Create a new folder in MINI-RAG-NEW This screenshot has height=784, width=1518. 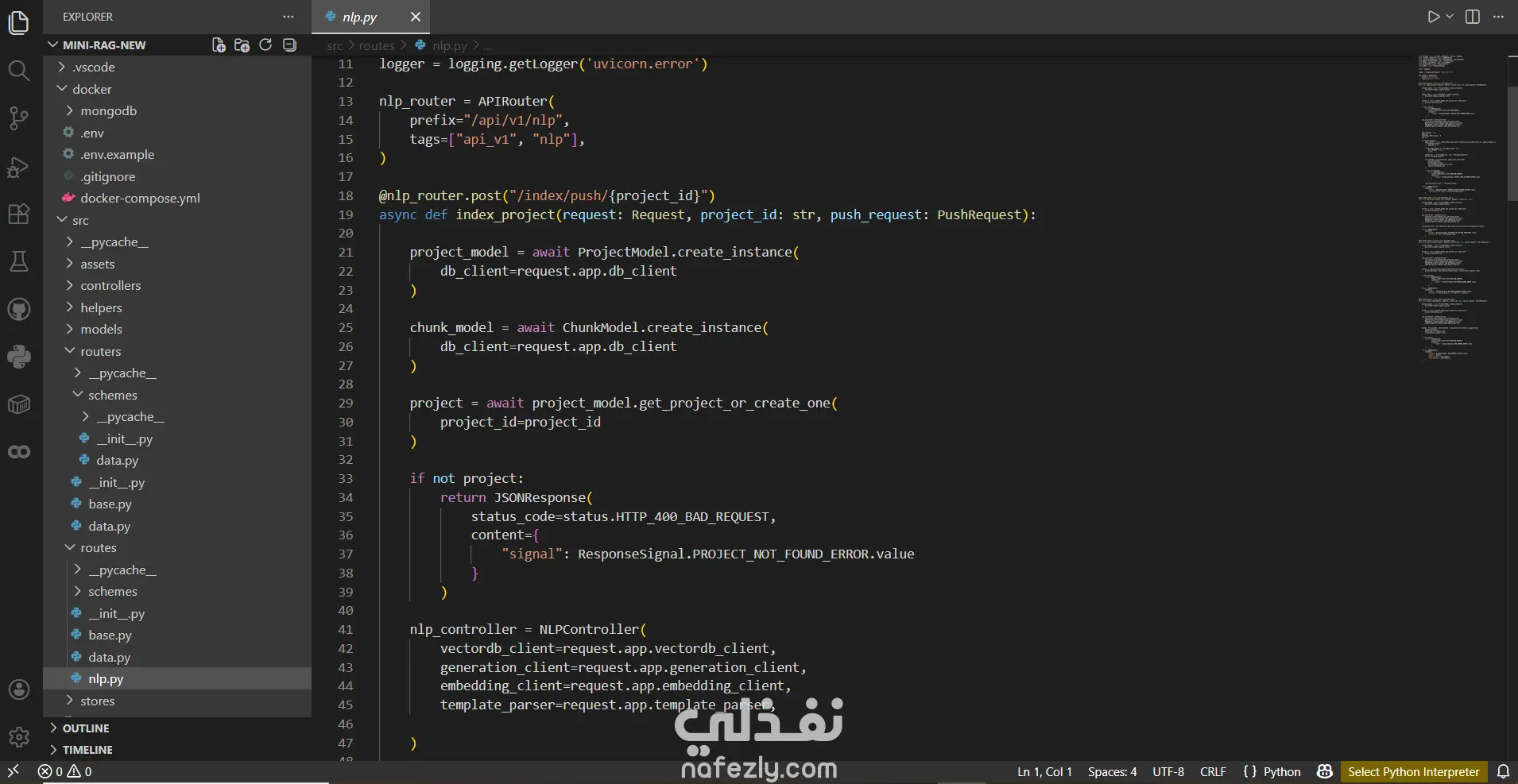point(242,45)
